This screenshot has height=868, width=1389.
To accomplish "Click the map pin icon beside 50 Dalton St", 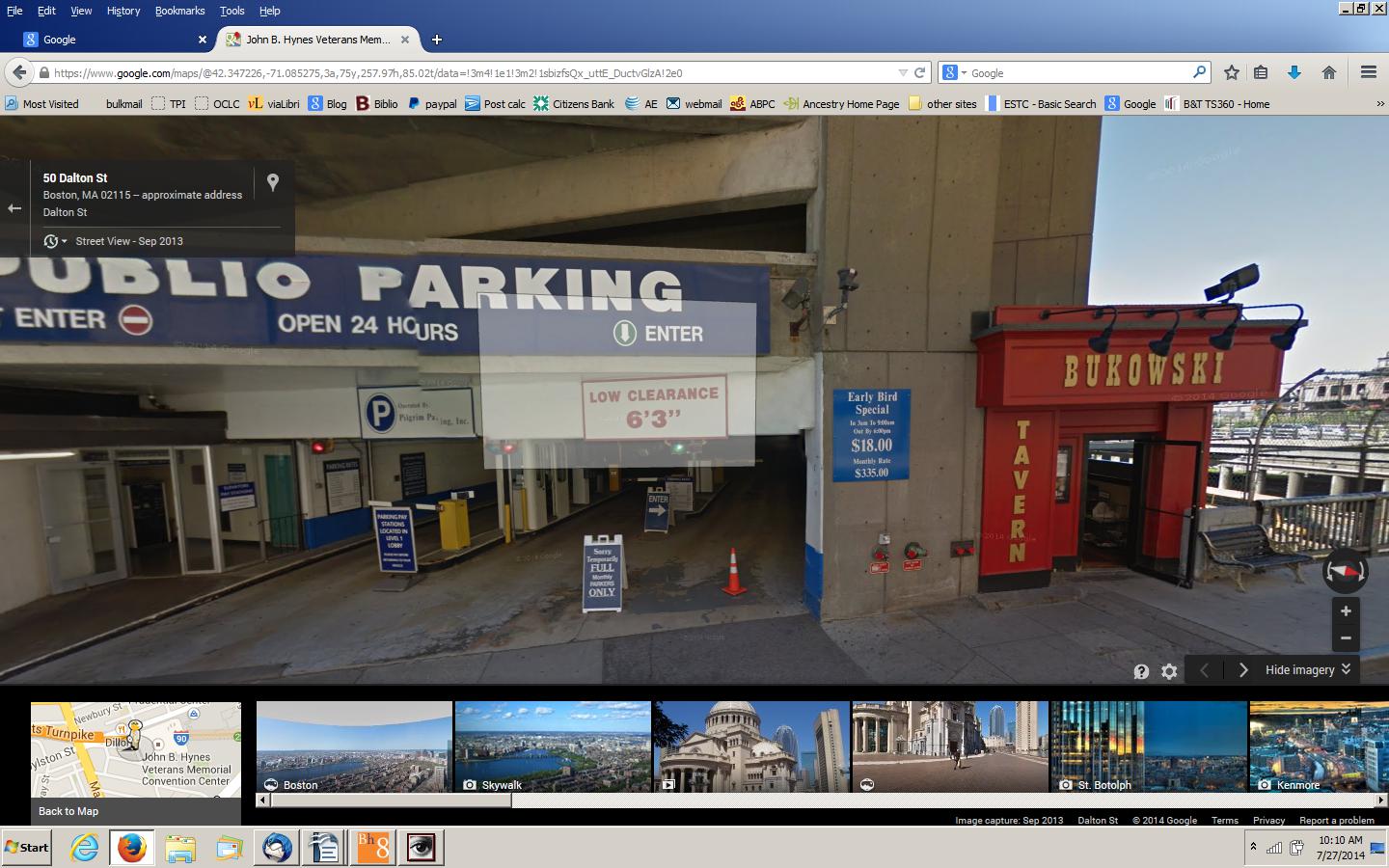I will pyautogui.click(x=273, y=182).
